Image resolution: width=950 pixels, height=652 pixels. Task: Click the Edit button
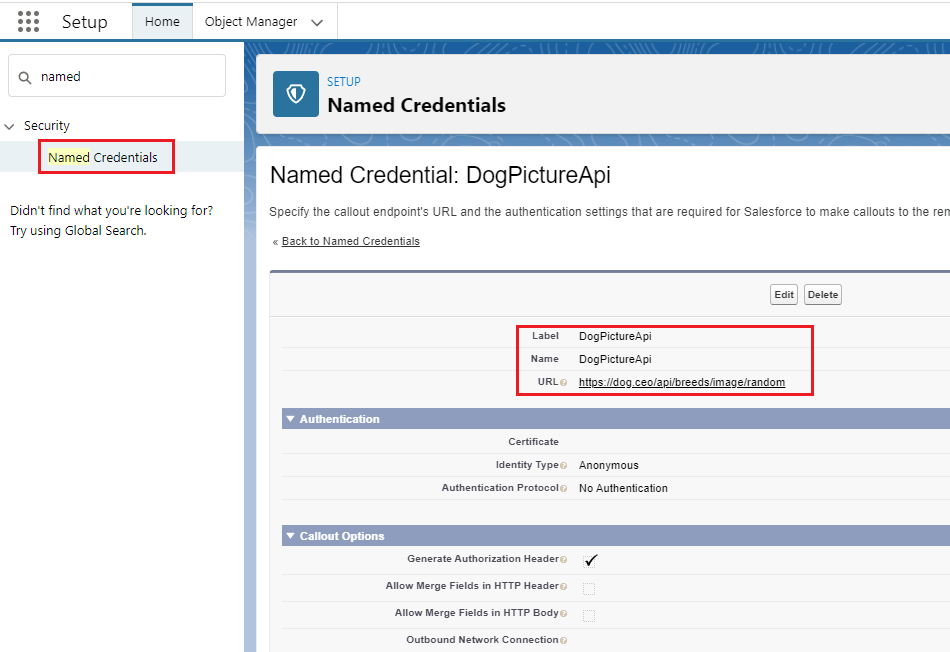coord(783,294)
